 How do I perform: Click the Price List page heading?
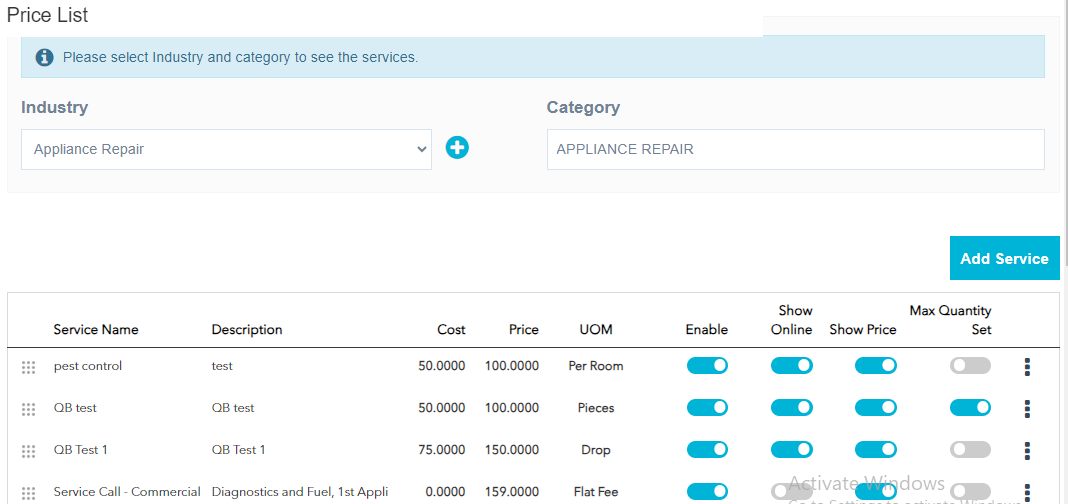[x=48, y=14]
